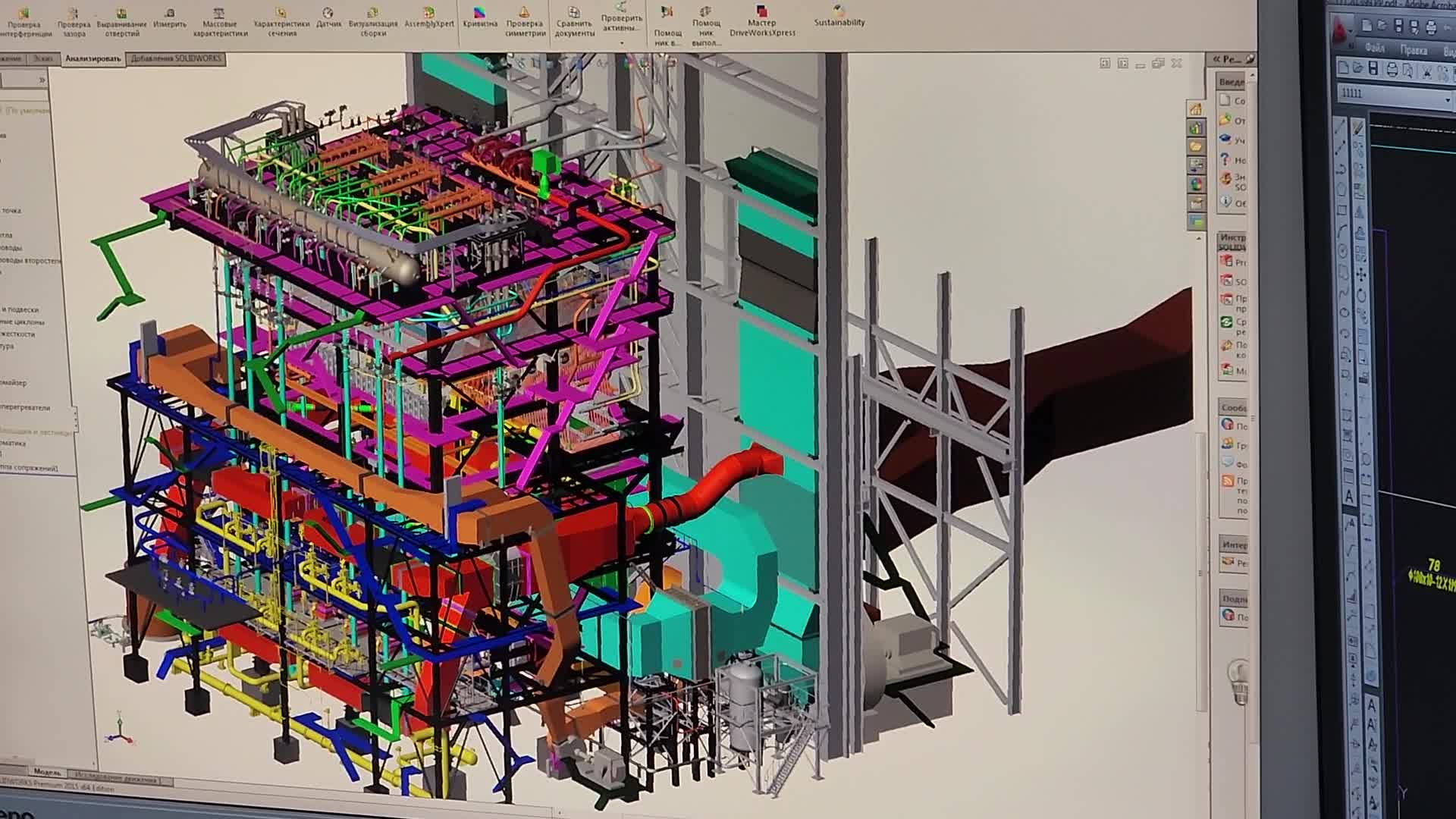Open Мастер DriveWorksXpress

[x=762, y=22]
